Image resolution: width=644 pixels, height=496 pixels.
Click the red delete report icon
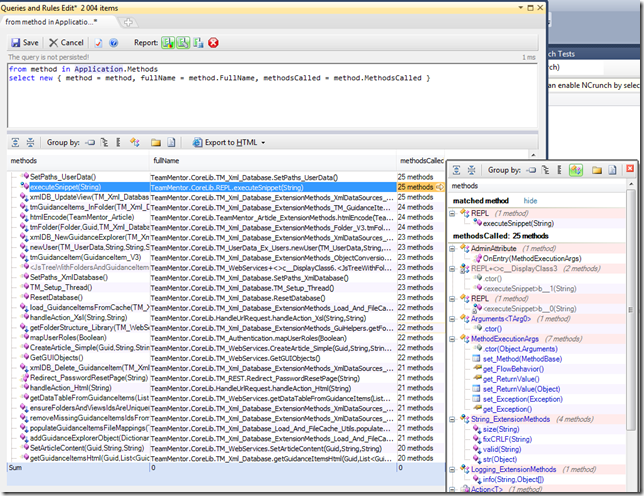(x=212, y=43)
